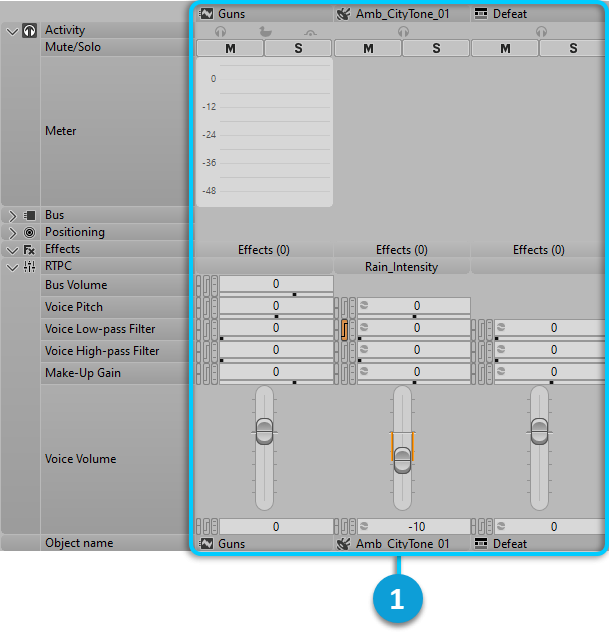Click the Guns Bus Volume value field
Image resolution: width=609 pixels, height=633 pixels.
point(276,284)
